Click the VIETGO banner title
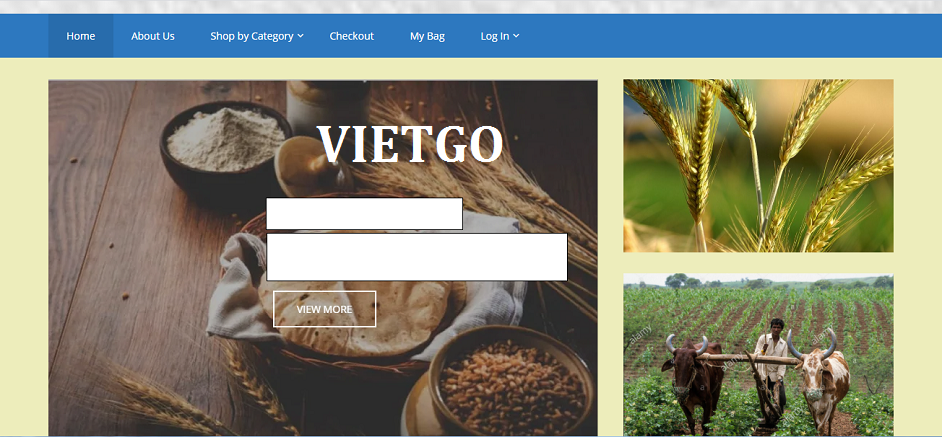The image size is (942, 437). click(x=410, y=144)
